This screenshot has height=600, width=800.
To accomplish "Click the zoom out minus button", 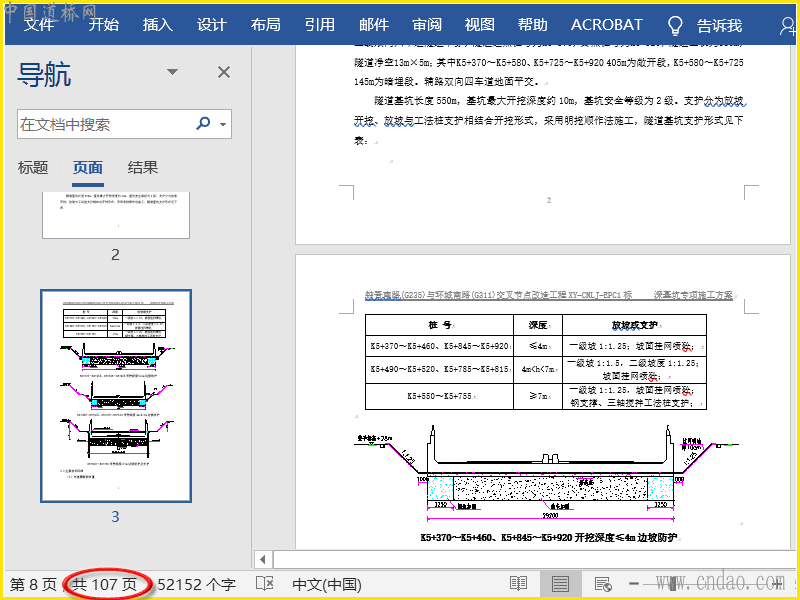I will pyautogui.click(x=634, y=584).
